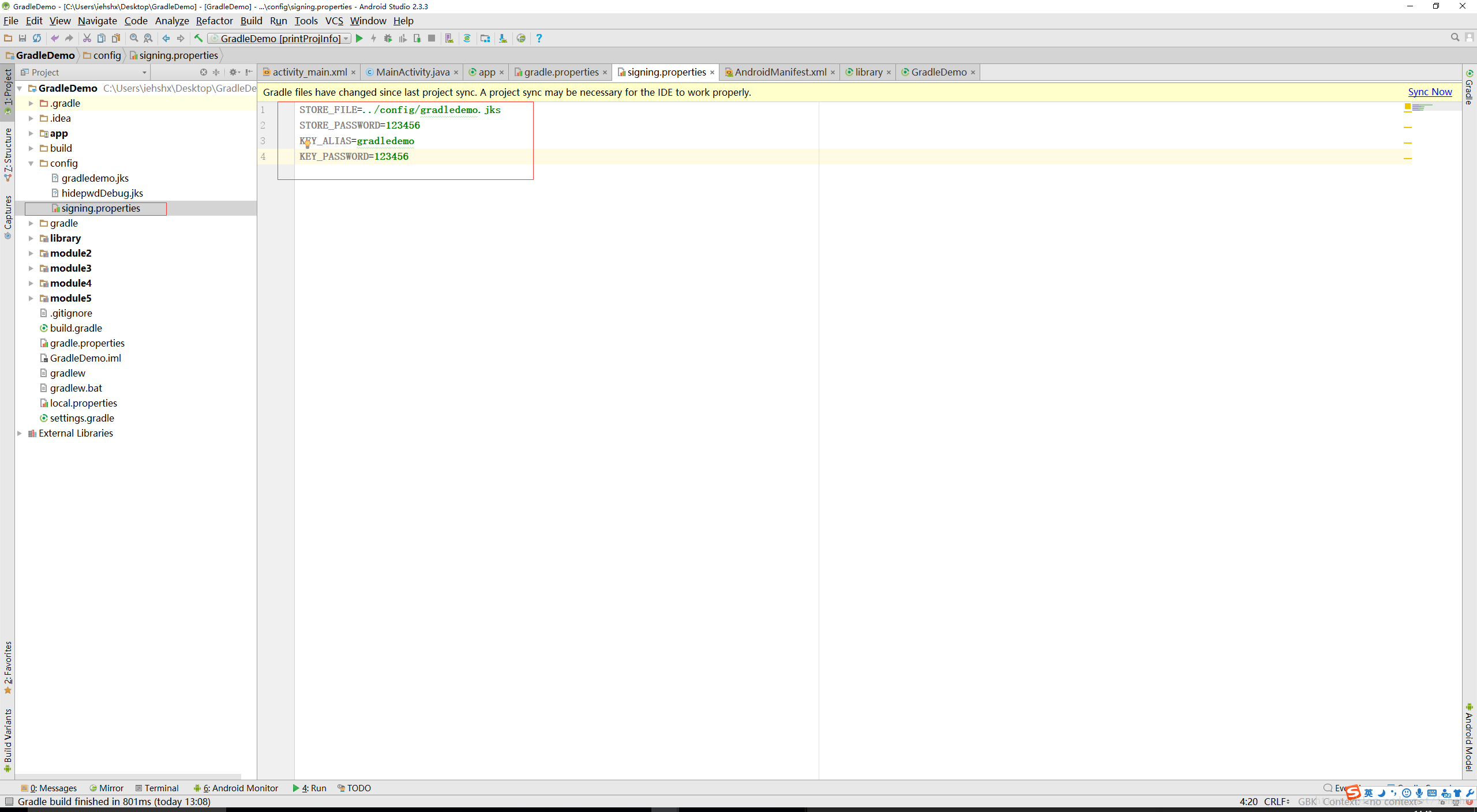The height and width of the screenshot is (812, 1477).
Task: Switch to AndroidManifest.xml tab
Action: pos(780,72)
